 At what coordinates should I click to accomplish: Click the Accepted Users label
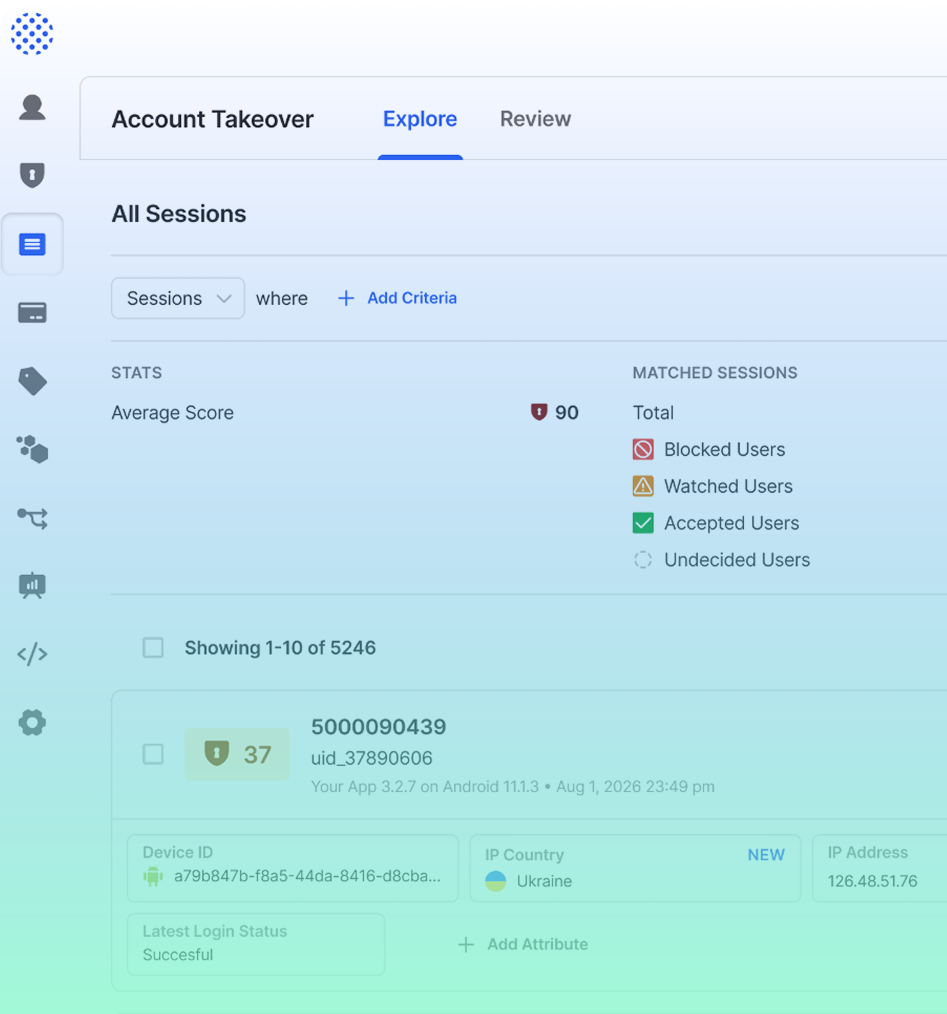[x=732, y=523]
